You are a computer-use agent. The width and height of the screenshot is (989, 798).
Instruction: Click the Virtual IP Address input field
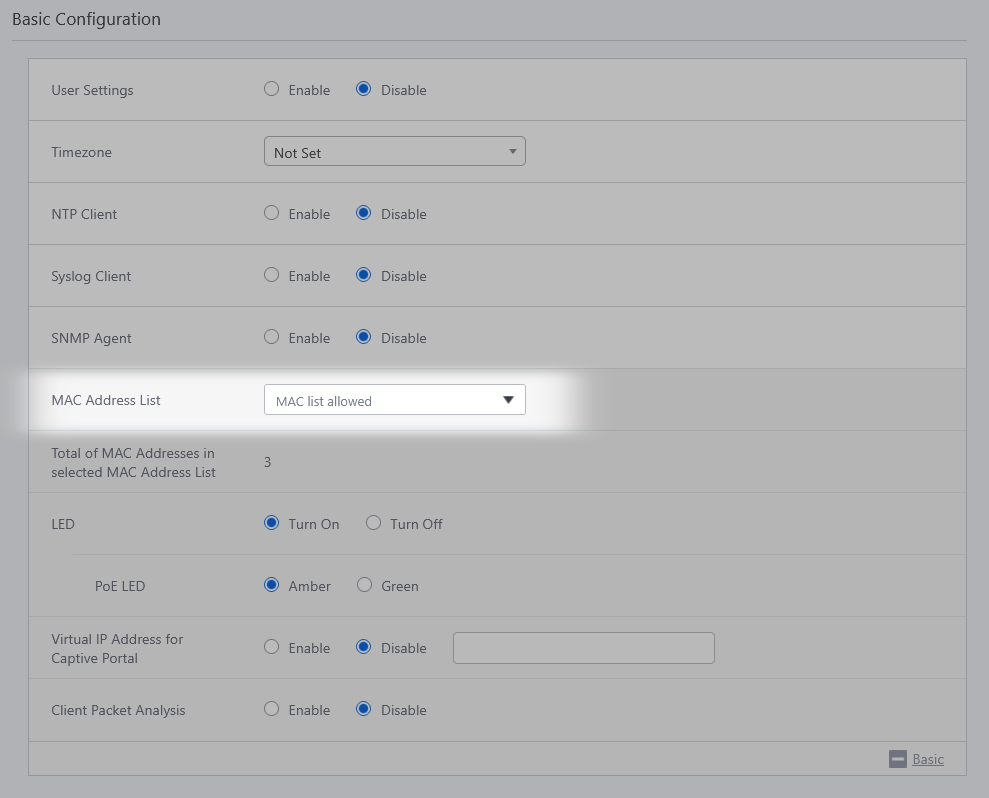[583, 647]
